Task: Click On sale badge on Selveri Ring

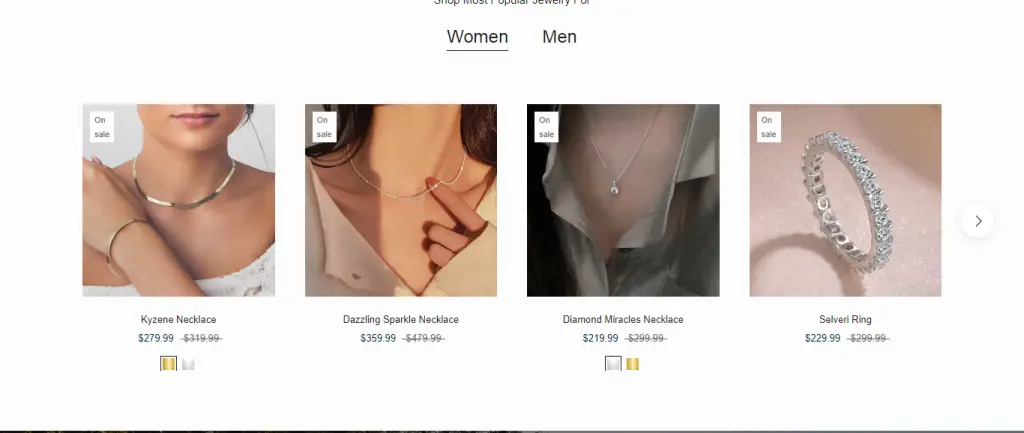Action: click(x=769, y=127)
